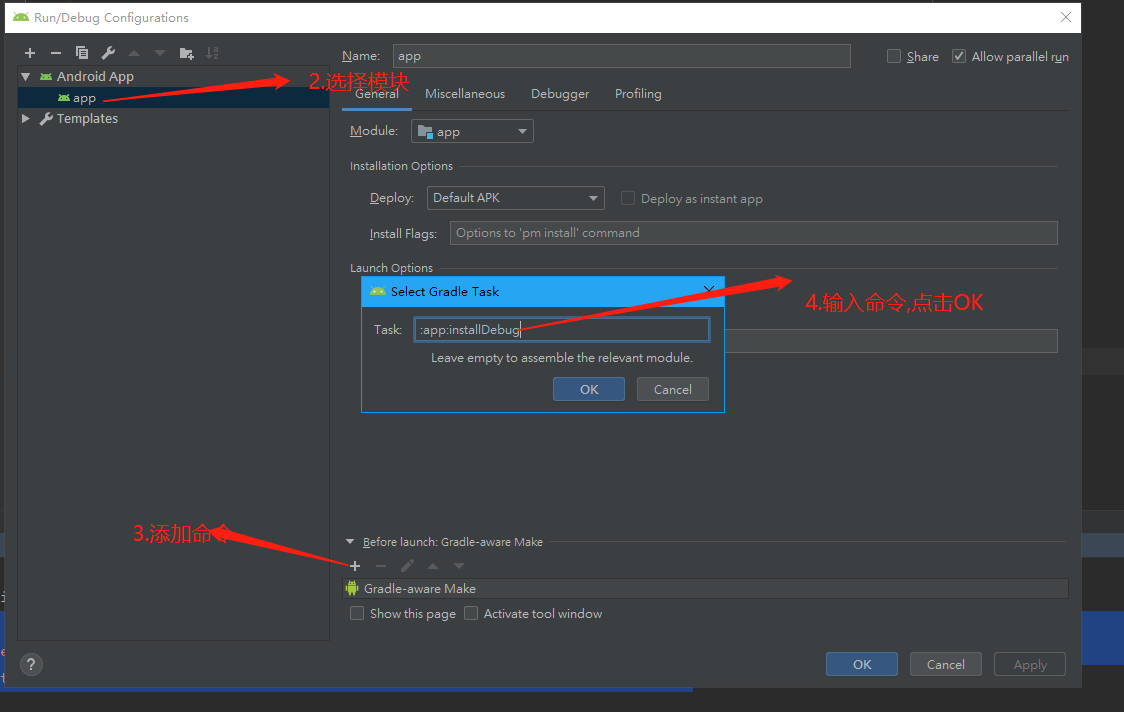This screenshot has height=712, width=1124.
Task: Add a before-launch task with plus icon
Action: point(355,565)
